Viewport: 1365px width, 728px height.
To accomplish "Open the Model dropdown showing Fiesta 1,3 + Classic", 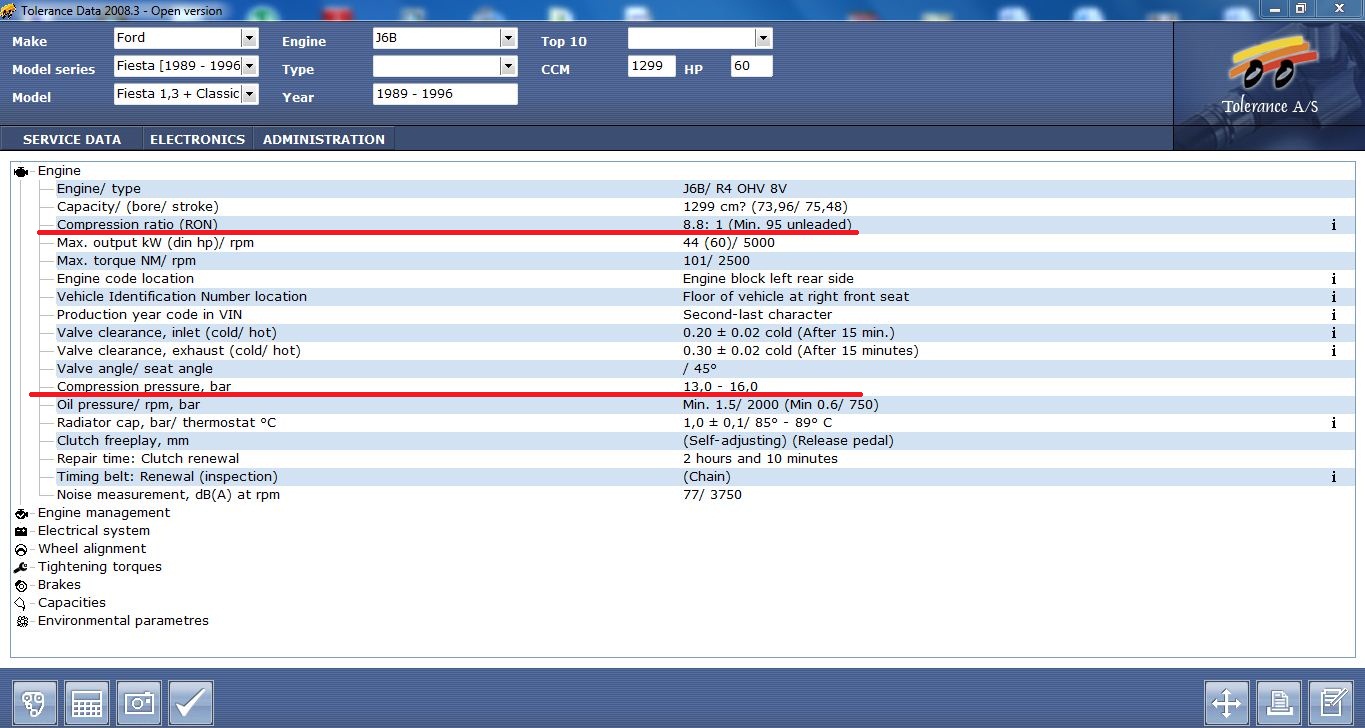I will (x=249, y=94).
